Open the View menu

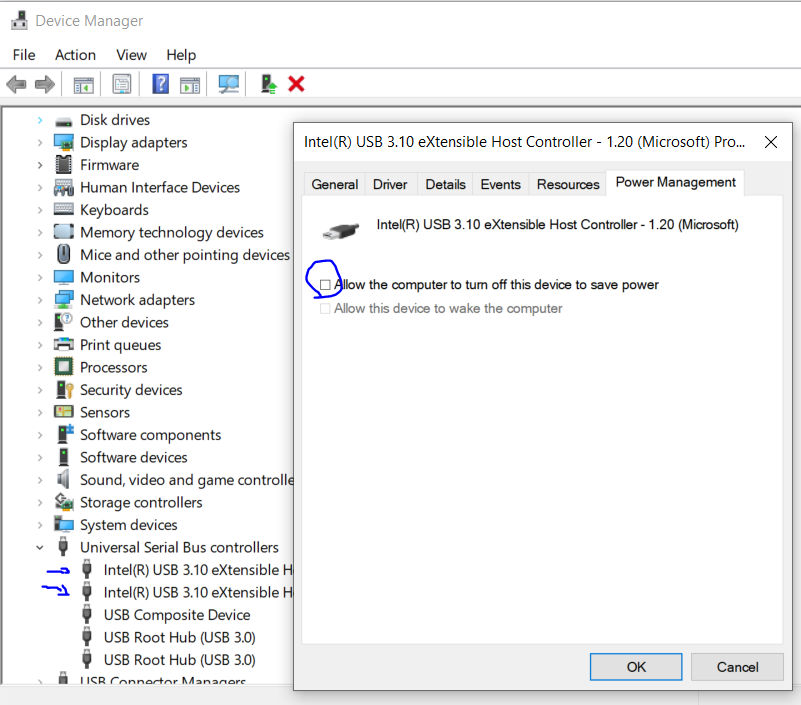click(x=131, y=55)
